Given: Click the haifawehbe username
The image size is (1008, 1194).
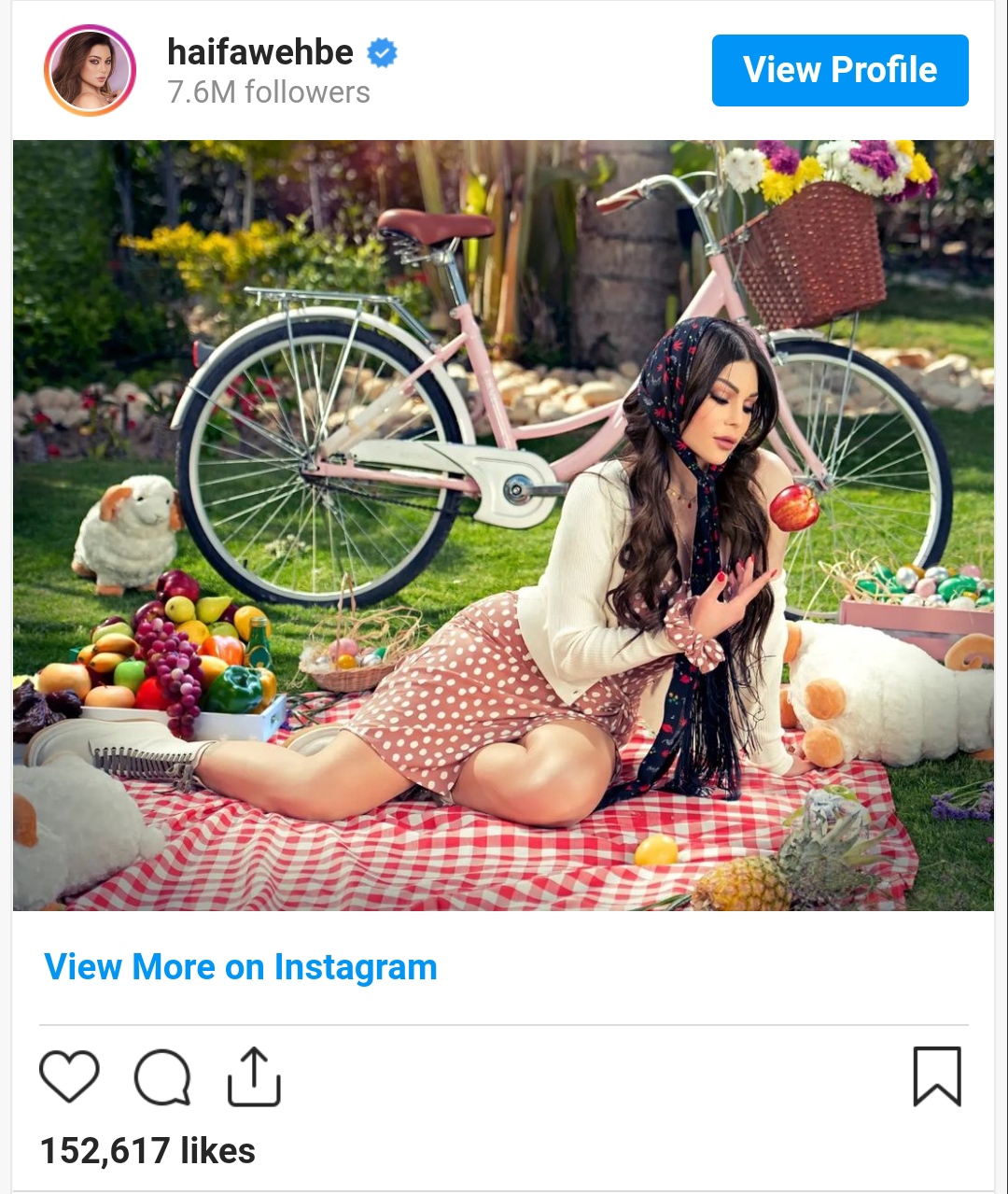Looking at the screenshot, I should (x=260, y=52).
